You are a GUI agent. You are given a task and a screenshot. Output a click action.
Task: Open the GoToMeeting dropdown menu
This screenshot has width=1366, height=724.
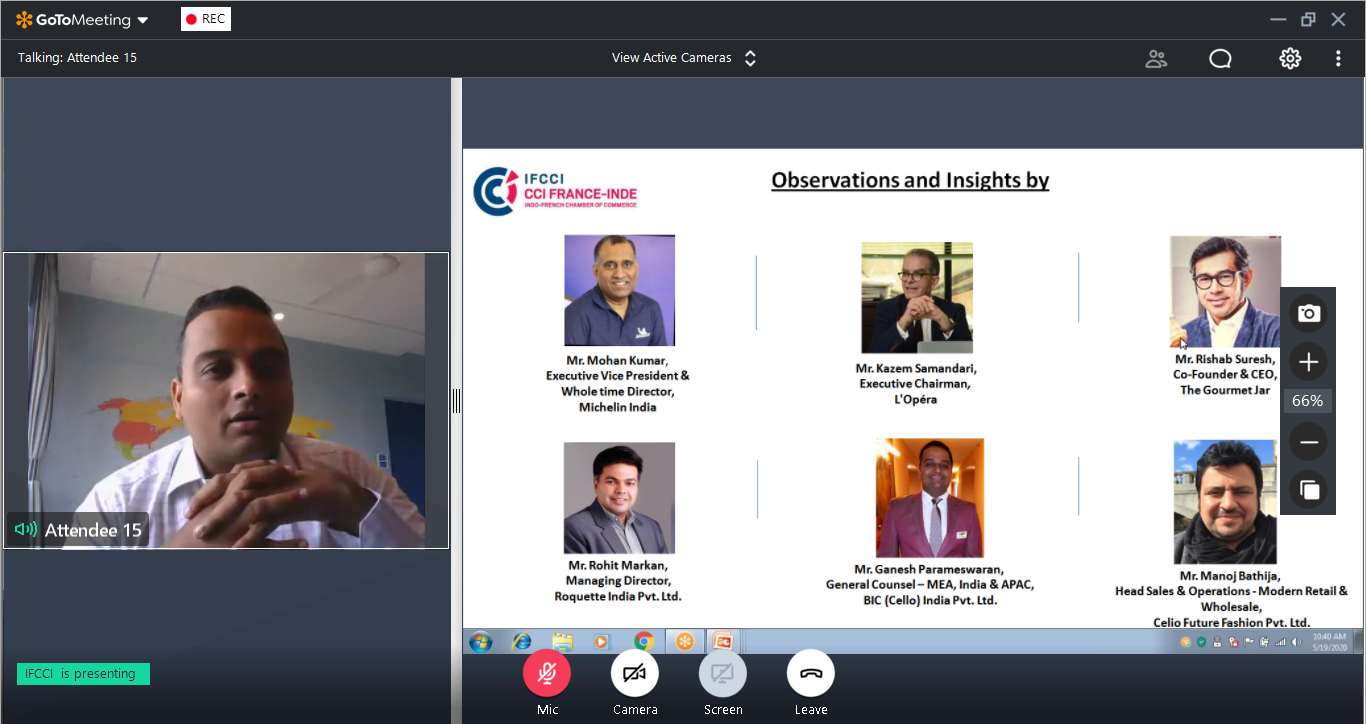82,20
